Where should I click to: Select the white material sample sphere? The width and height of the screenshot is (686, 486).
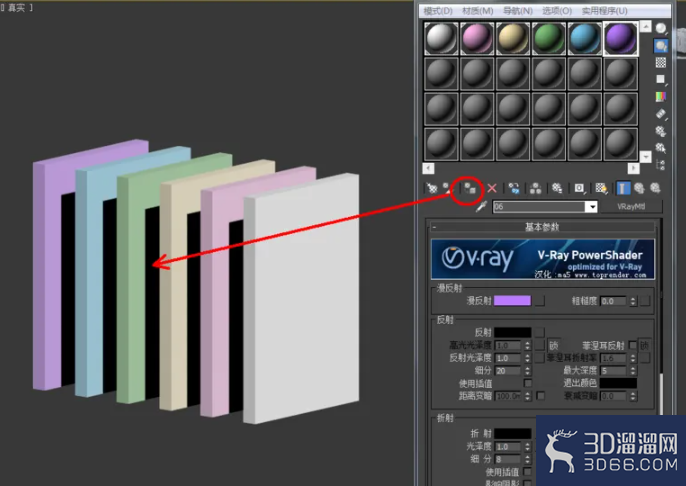pyautogui.click(x=441, y=38)
